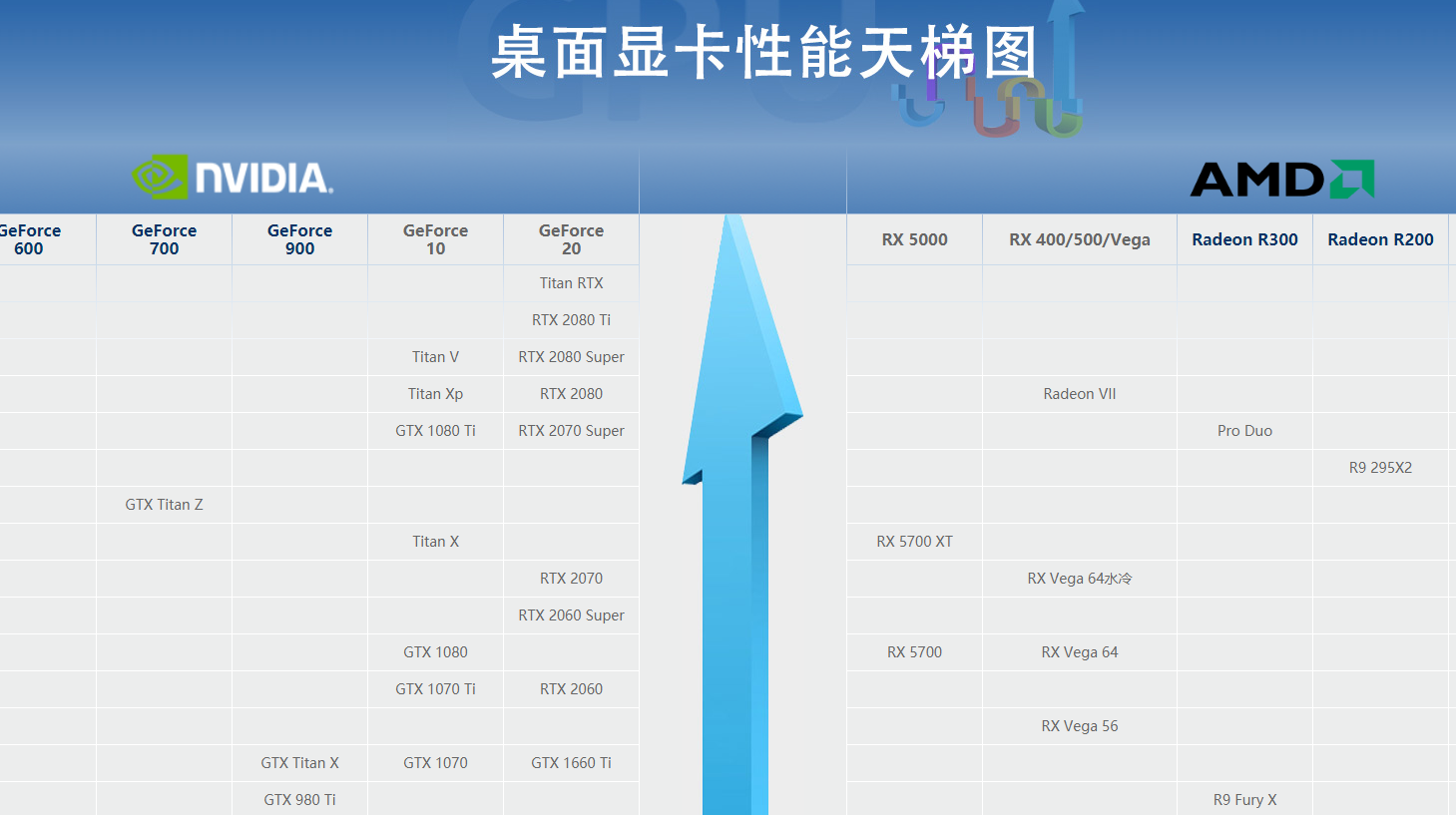This screenshot has height=815, width=1456.
Task: Select the RX 5700 XT cell
Action: [915, 542]
